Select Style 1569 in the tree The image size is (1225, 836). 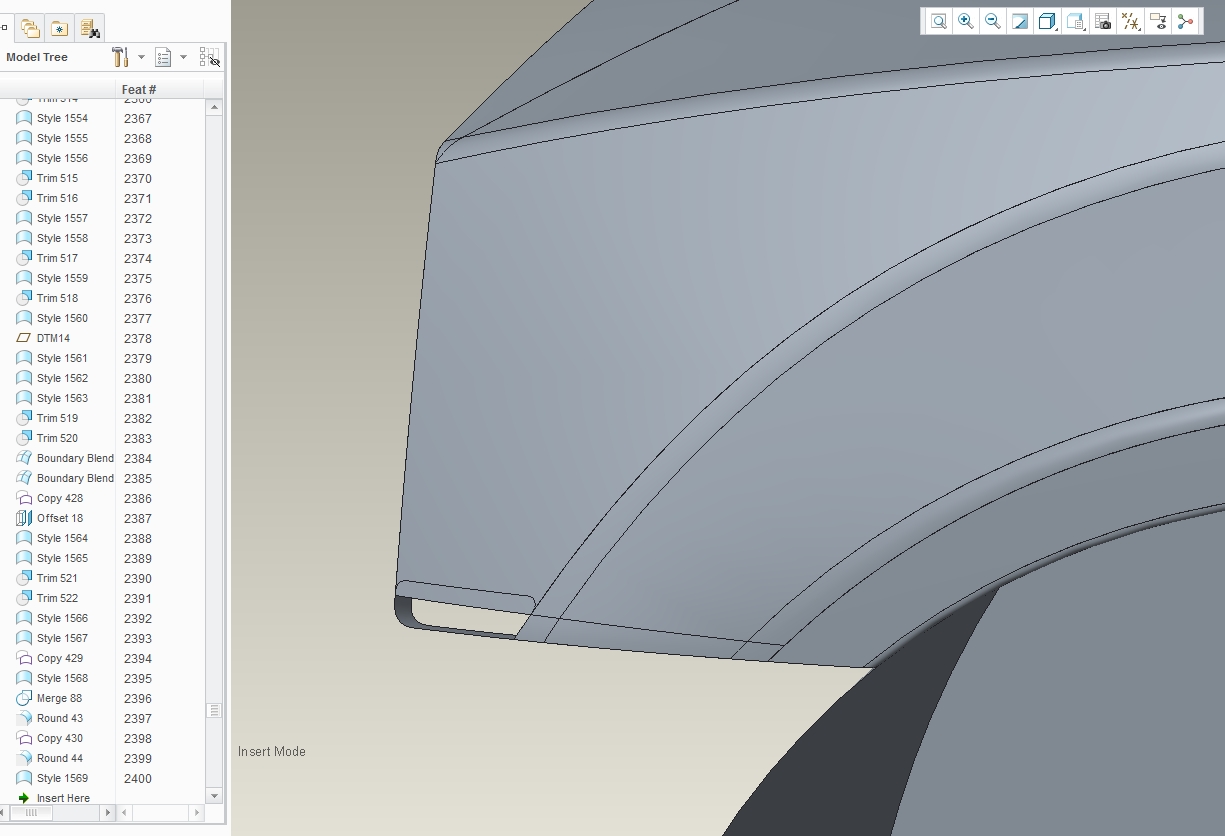[x=62, y=778]
